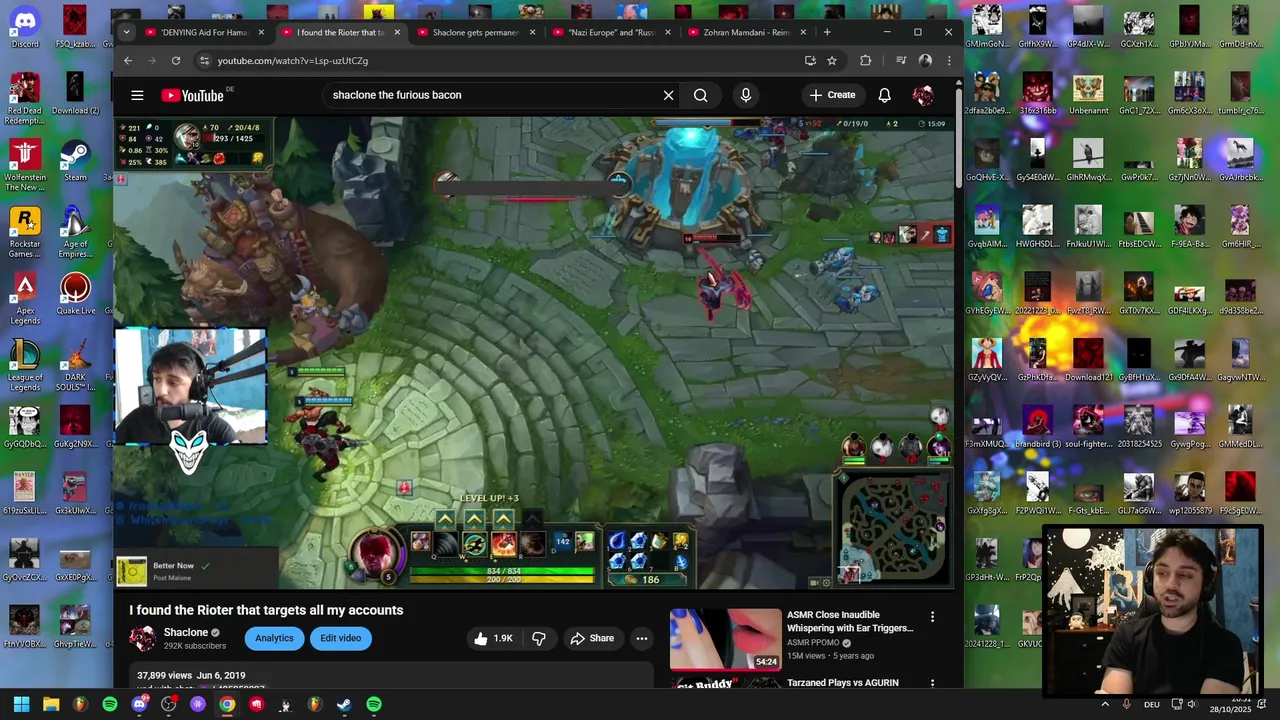Close the 'Zohran Mamdani' tab
This screenshot has width=1280, height=720.
(803, 32)
